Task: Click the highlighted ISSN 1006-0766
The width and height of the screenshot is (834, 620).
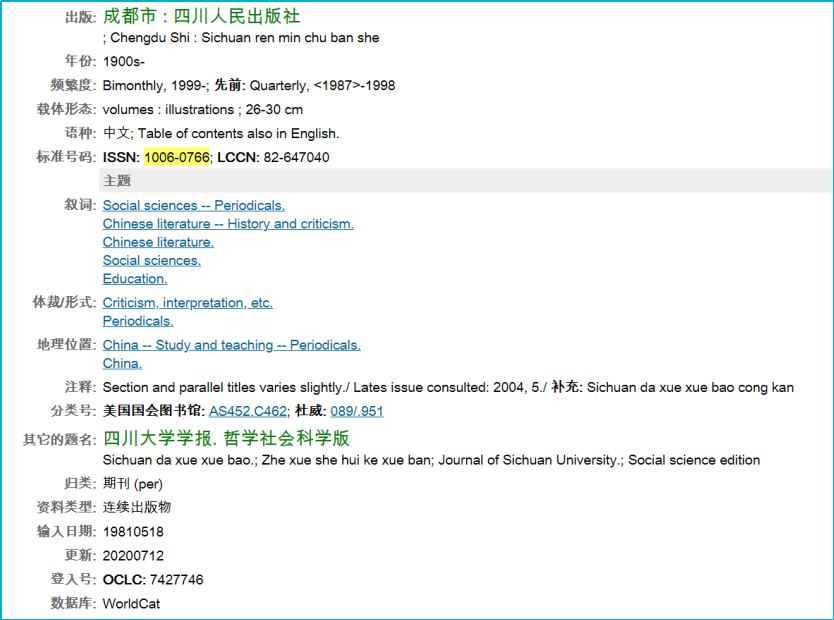Action: click(x=177, y=157)
